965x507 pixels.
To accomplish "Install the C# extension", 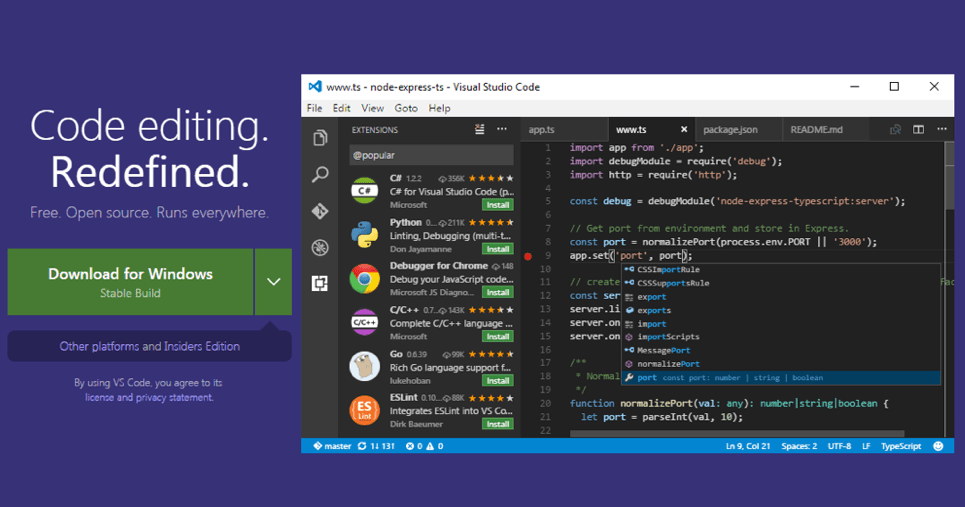I will [498, 205].
